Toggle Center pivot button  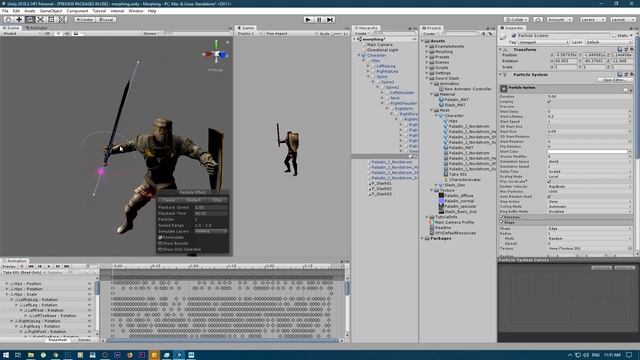[x=84, y=19]
